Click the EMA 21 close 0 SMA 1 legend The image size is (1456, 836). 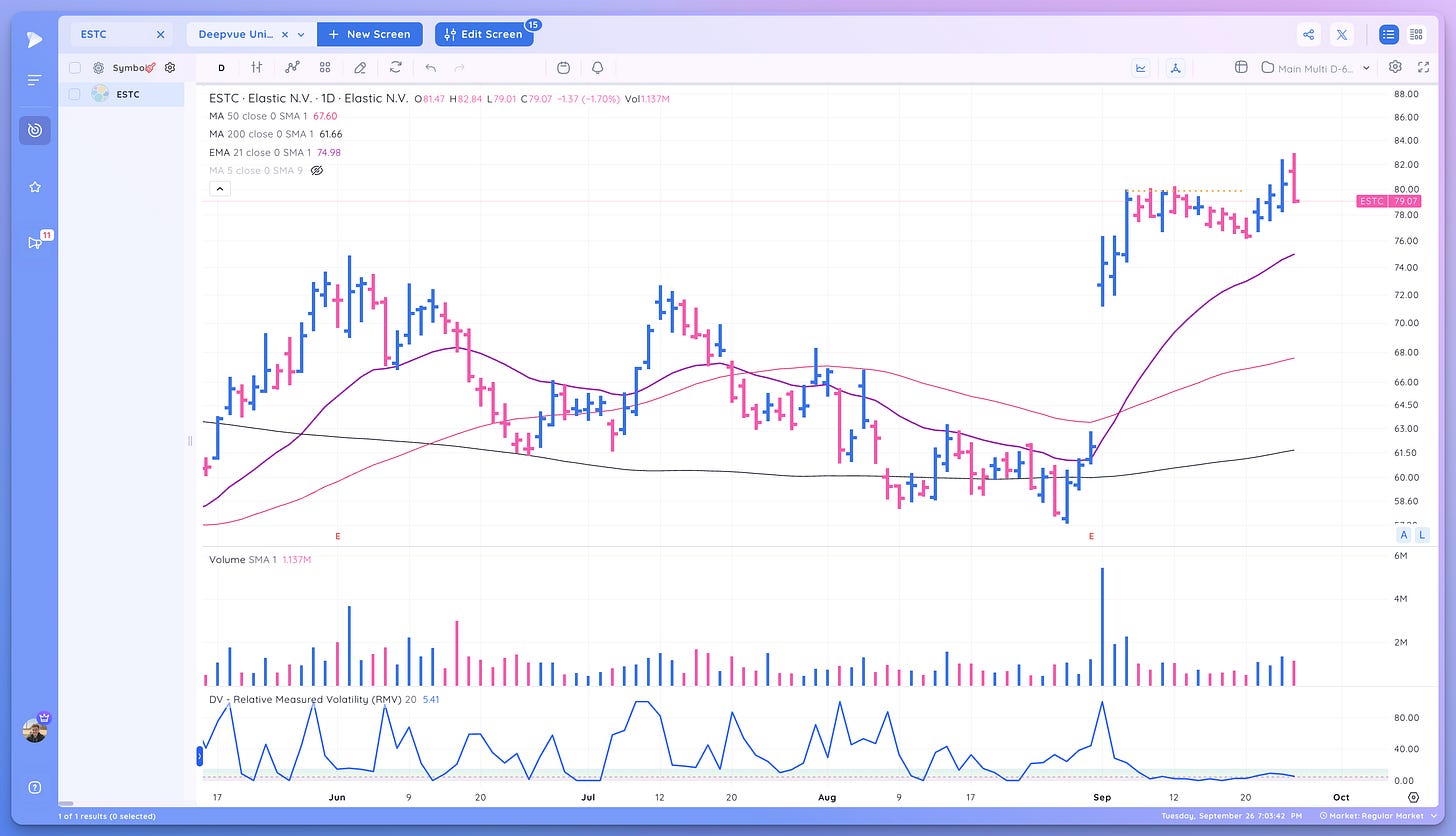coord(275,152)
